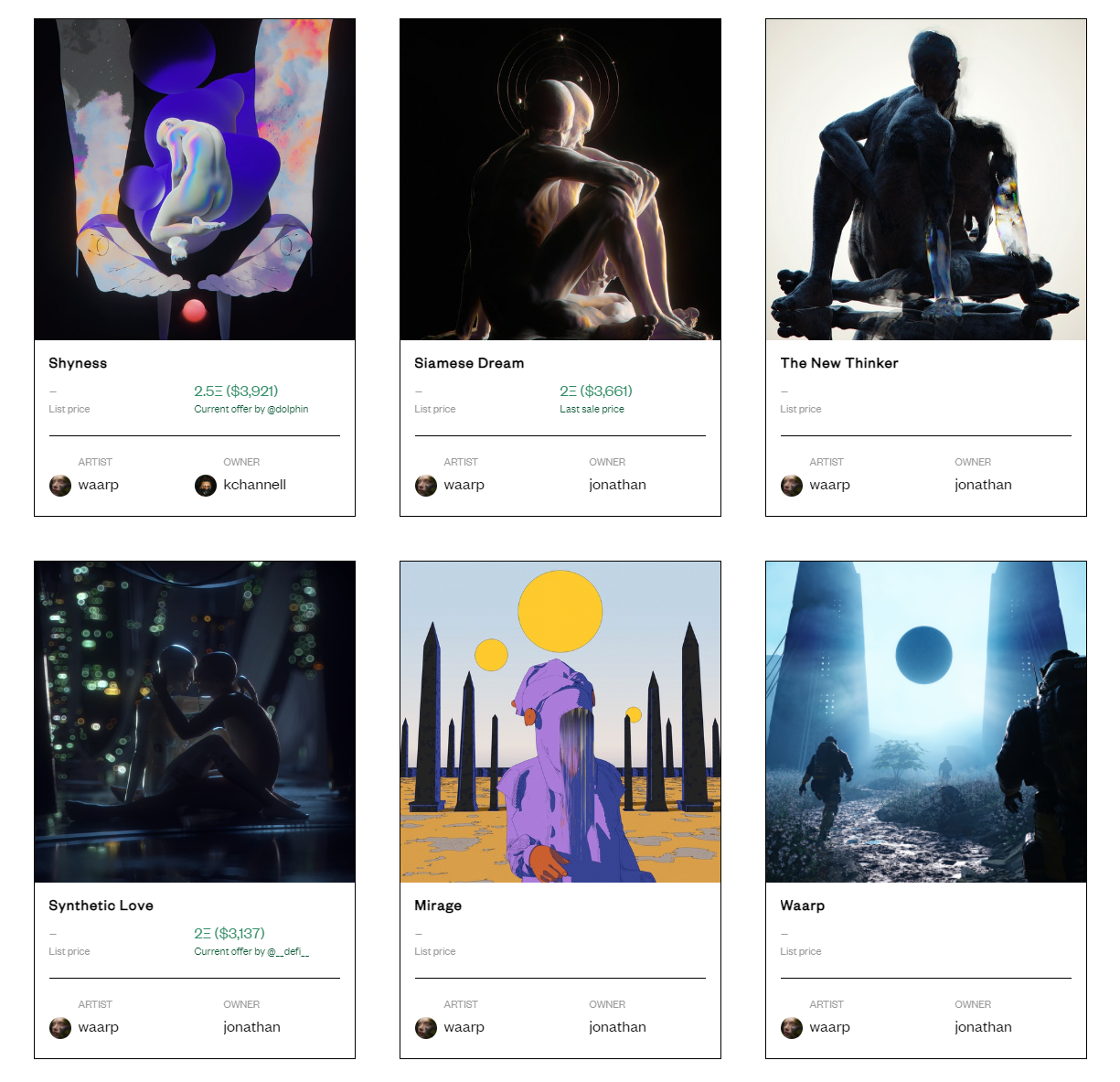Image resolution: width=1120 pixels, height=1082 pixels.
Task: Open the Mirage artwork image
Action: click(560, 722)
